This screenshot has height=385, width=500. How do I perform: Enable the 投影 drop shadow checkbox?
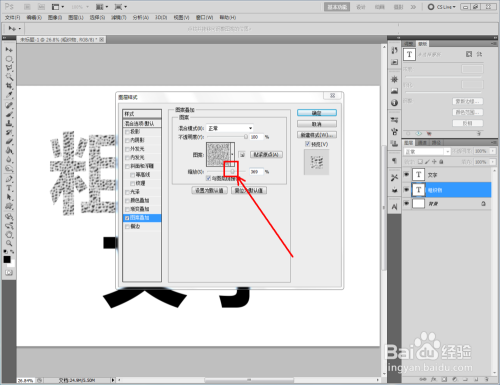click(127, 132)
